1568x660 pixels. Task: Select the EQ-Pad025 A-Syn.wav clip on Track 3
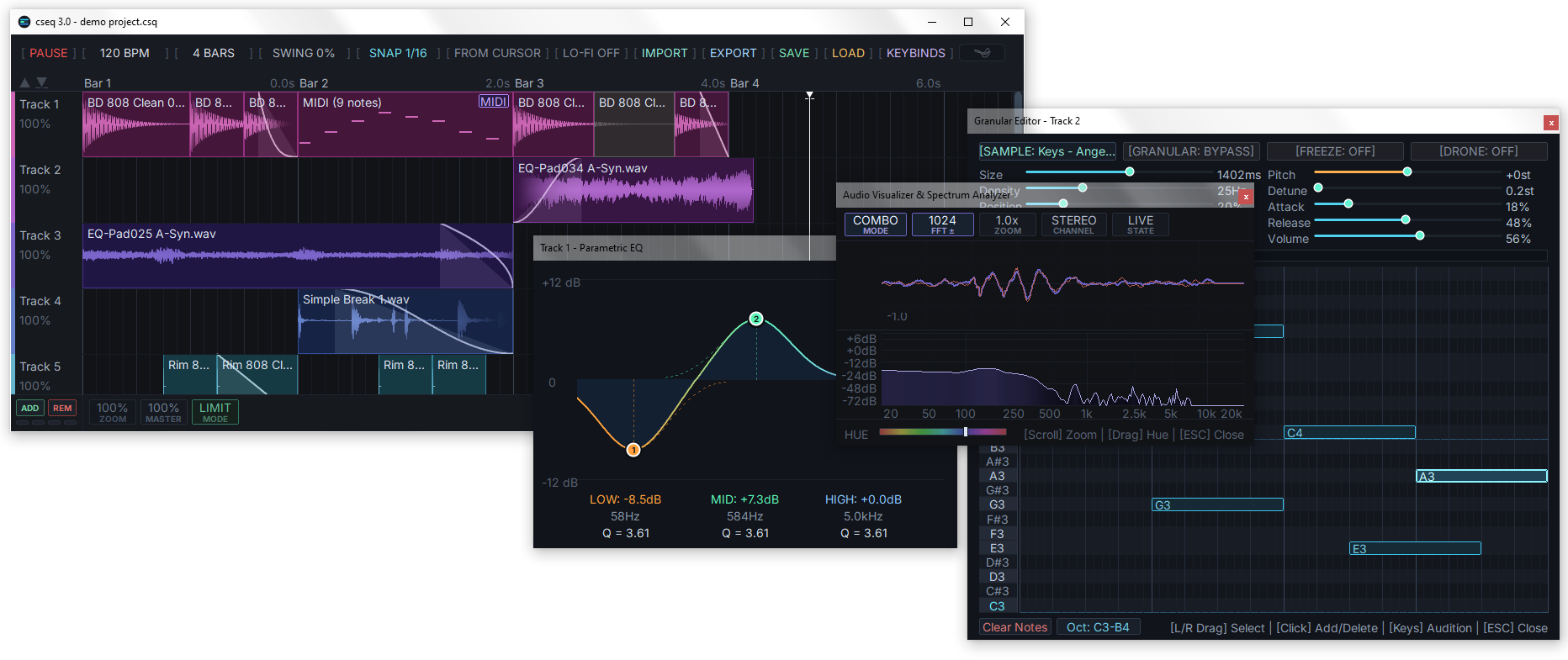298,256
